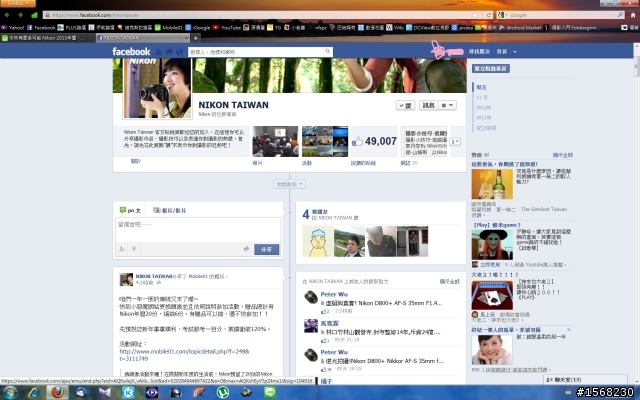Open the account menu arrow in Facebook header

tap(515, 51)
